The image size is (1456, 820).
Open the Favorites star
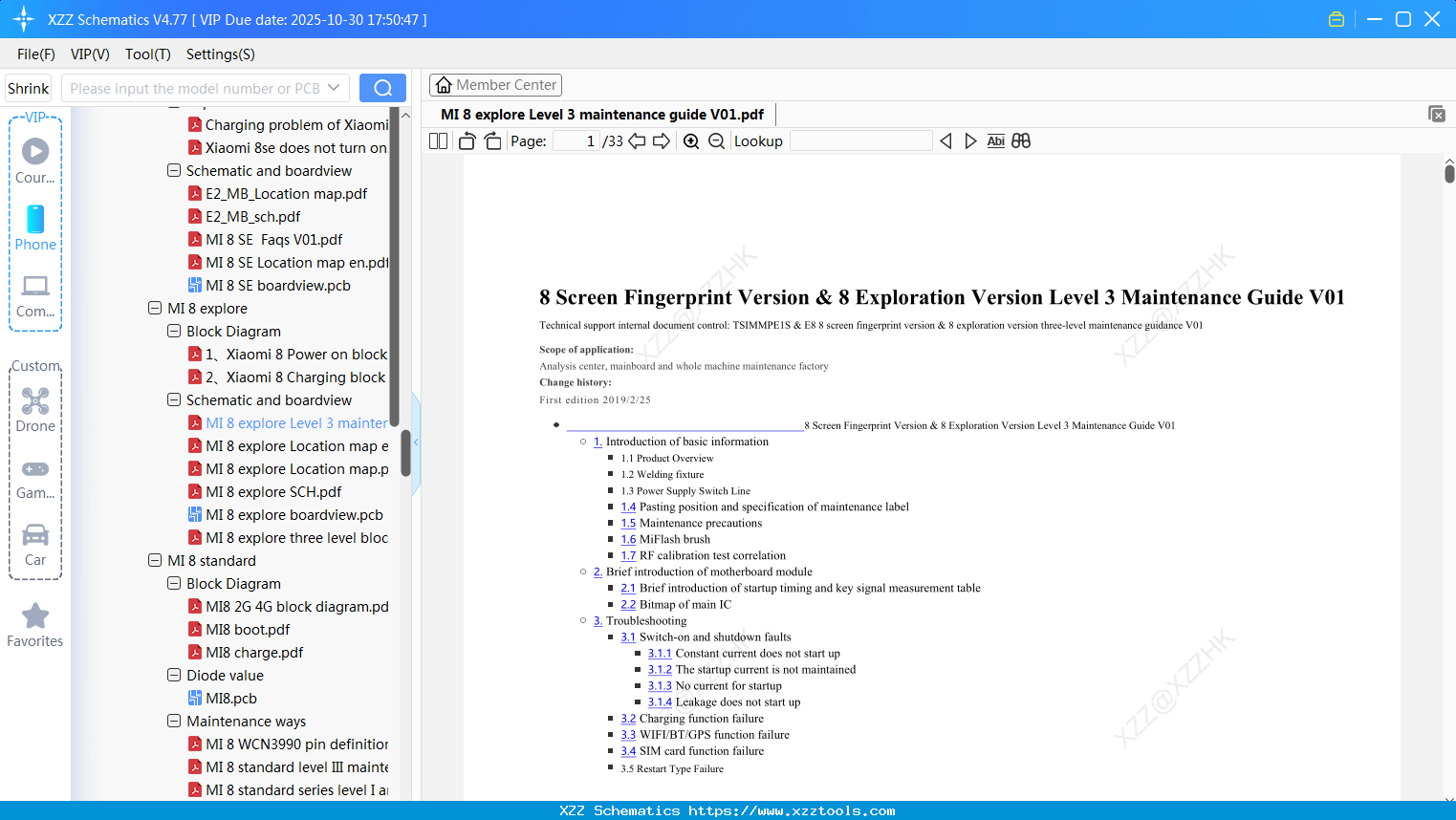(x=35, y=625)
